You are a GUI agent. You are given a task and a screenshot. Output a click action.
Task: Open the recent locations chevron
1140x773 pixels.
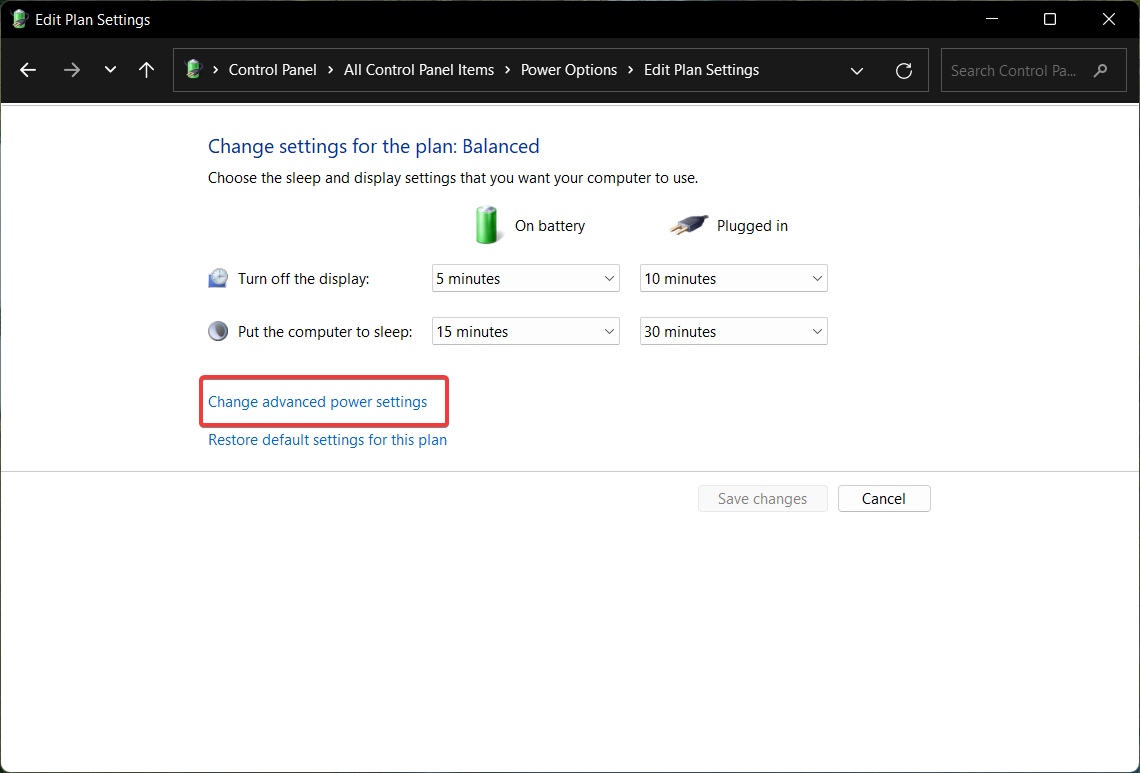[110, 70]
